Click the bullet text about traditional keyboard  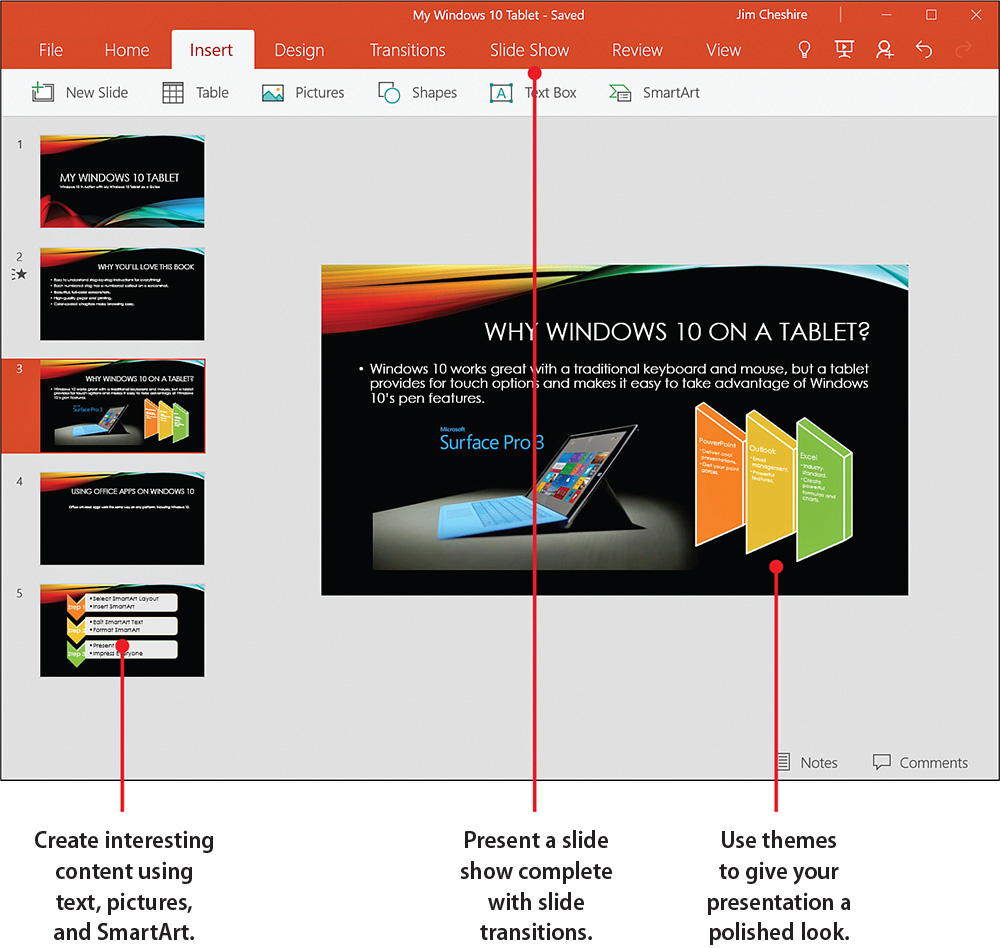(x=619, y=383)
